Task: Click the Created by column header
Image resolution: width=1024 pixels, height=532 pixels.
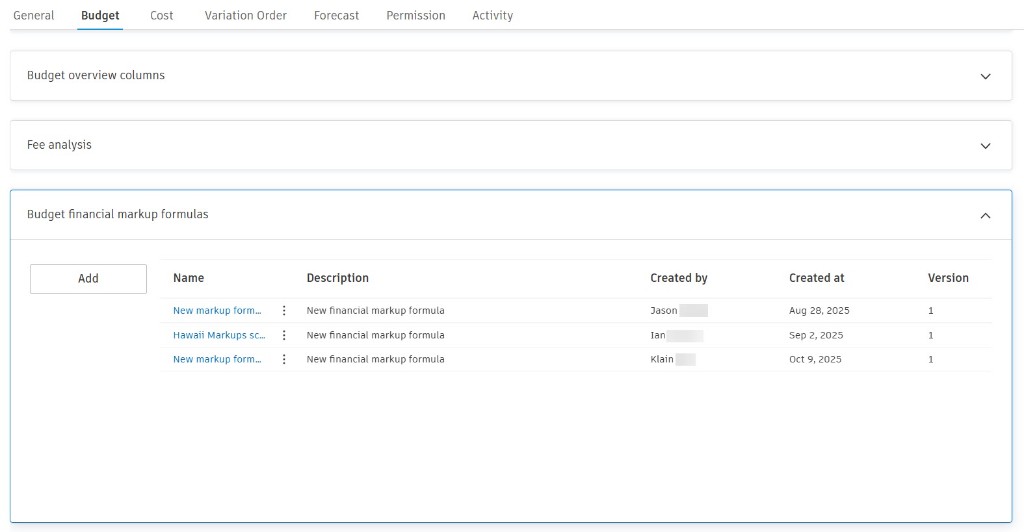Action: pos(679,278)
